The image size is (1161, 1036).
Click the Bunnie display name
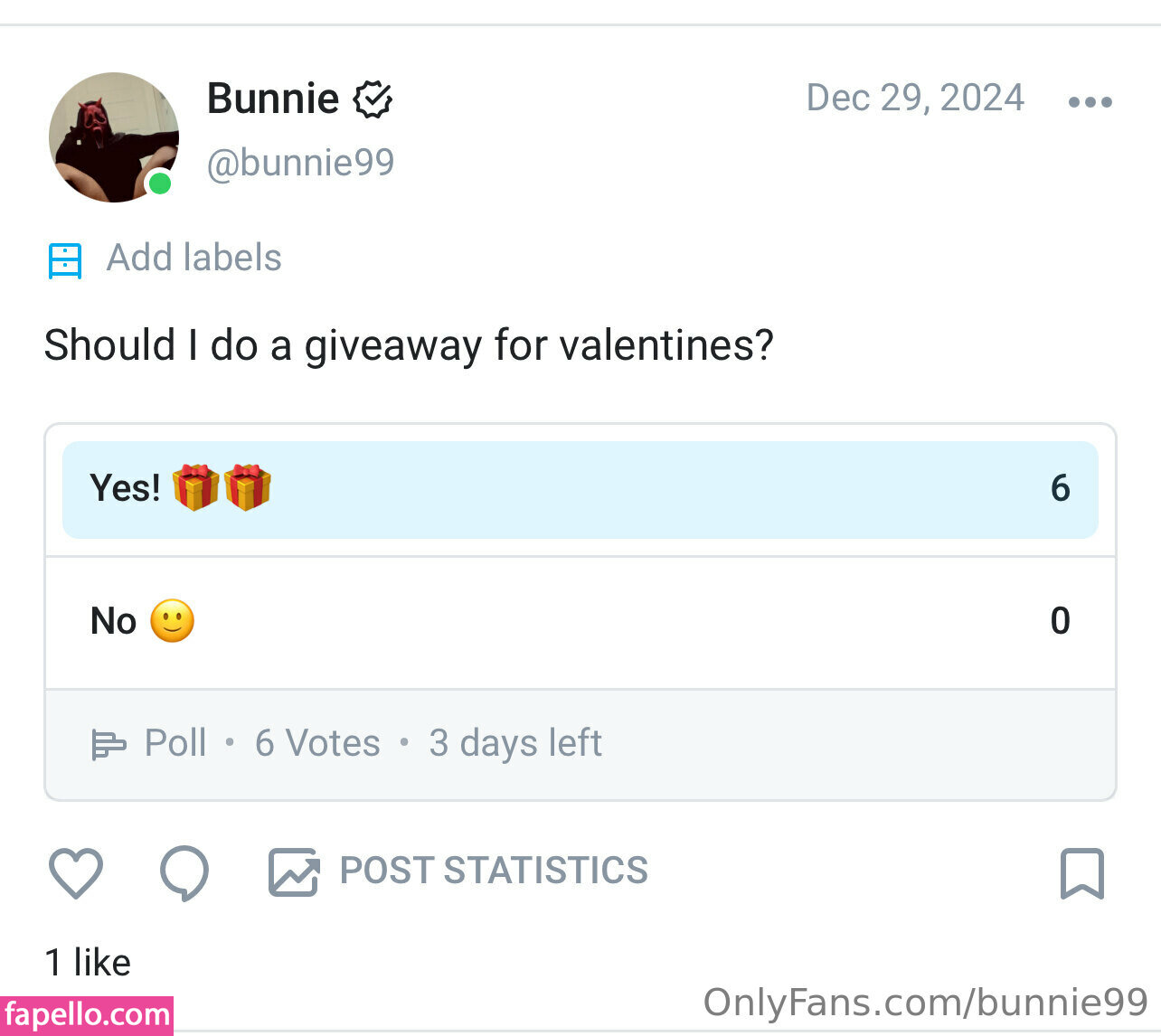click(x=273, y=99)
